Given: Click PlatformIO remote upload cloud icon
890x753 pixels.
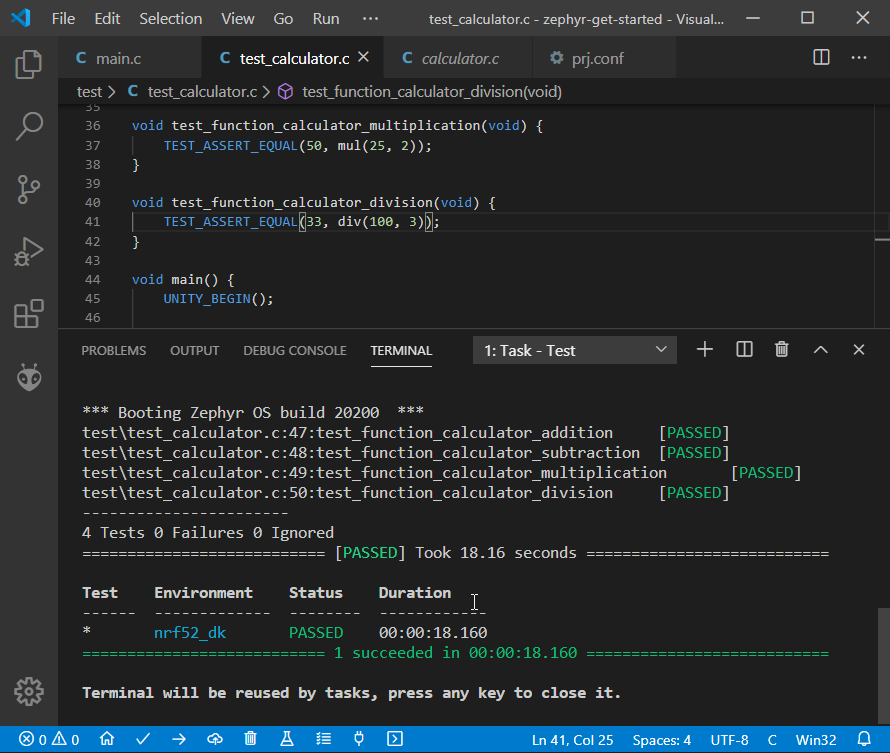Looking at the screenshot, I should [x=215, y=739].
